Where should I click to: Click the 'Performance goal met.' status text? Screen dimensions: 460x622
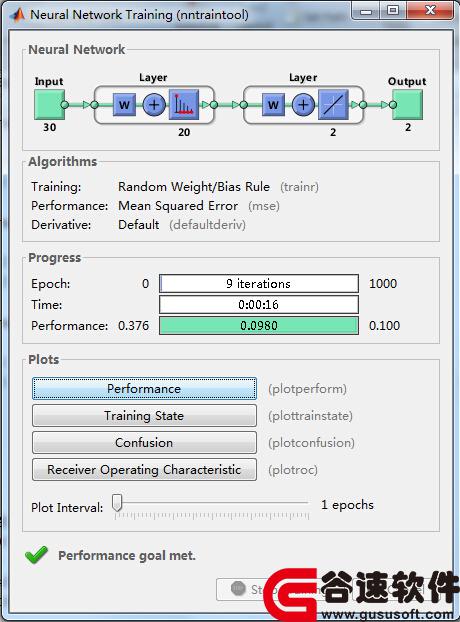point(127,555)
